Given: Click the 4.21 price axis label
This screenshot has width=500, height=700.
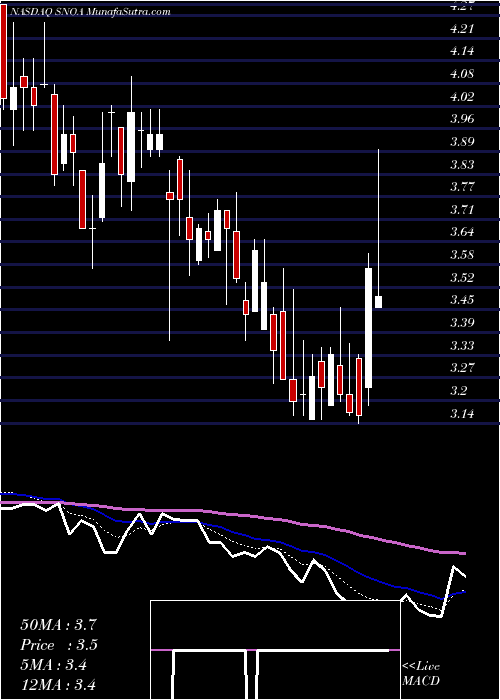Looking at the screenshot, I should [462, 29].
